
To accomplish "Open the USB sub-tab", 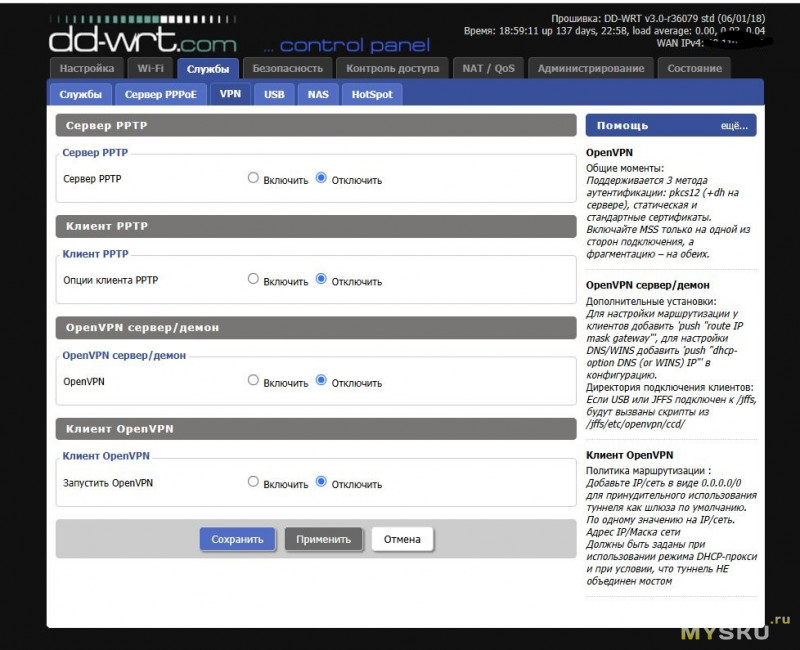I will [x=274, y=94].
